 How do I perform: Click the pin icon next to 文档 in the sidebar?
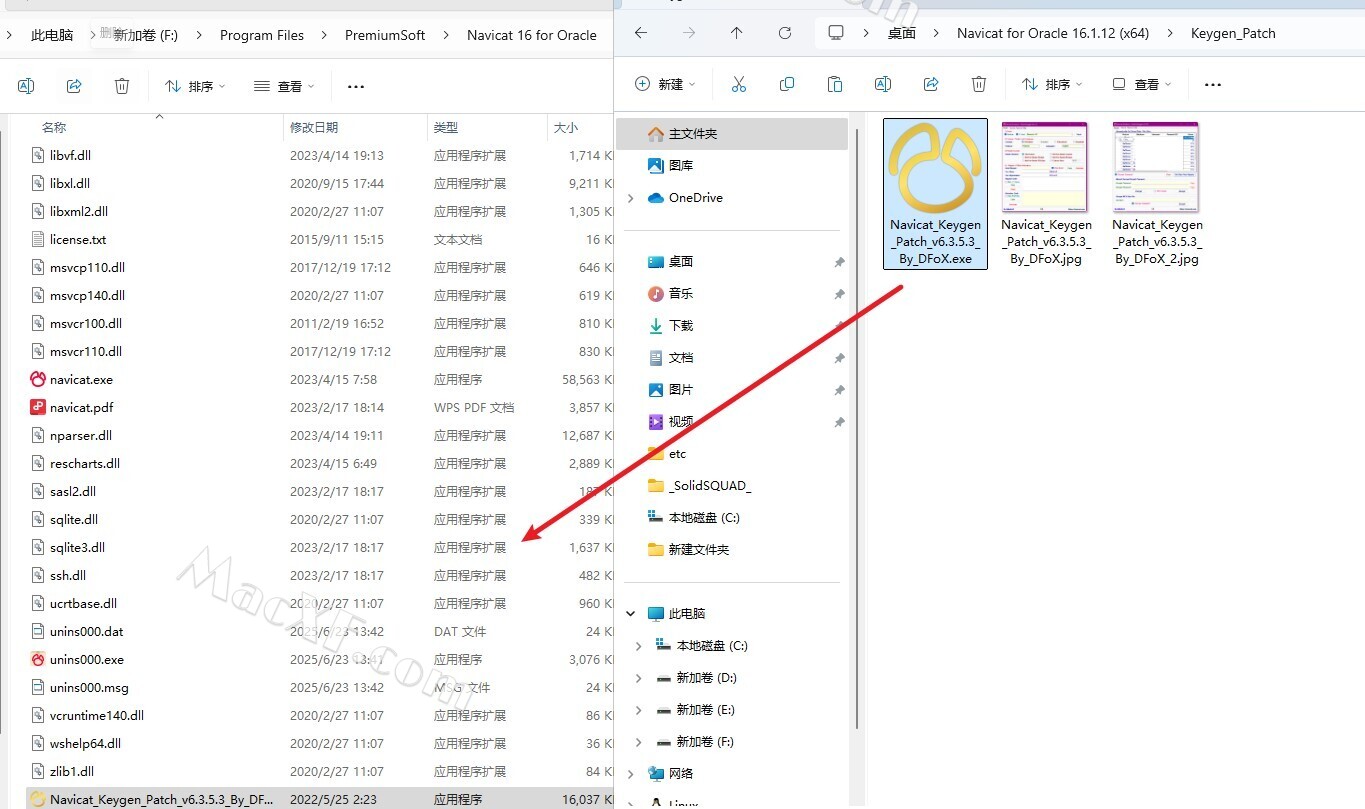(x=839, y=358)
